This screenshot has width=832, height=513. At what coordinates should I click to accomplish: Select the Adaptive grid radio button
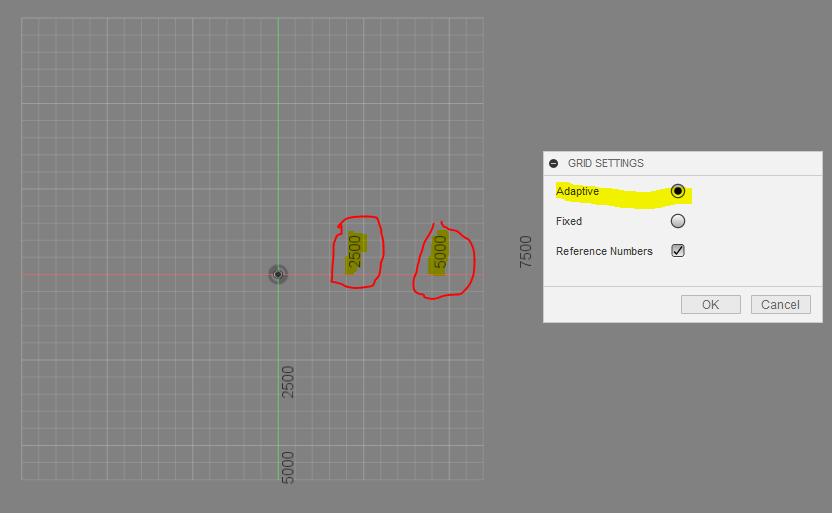tap(678, 191)
